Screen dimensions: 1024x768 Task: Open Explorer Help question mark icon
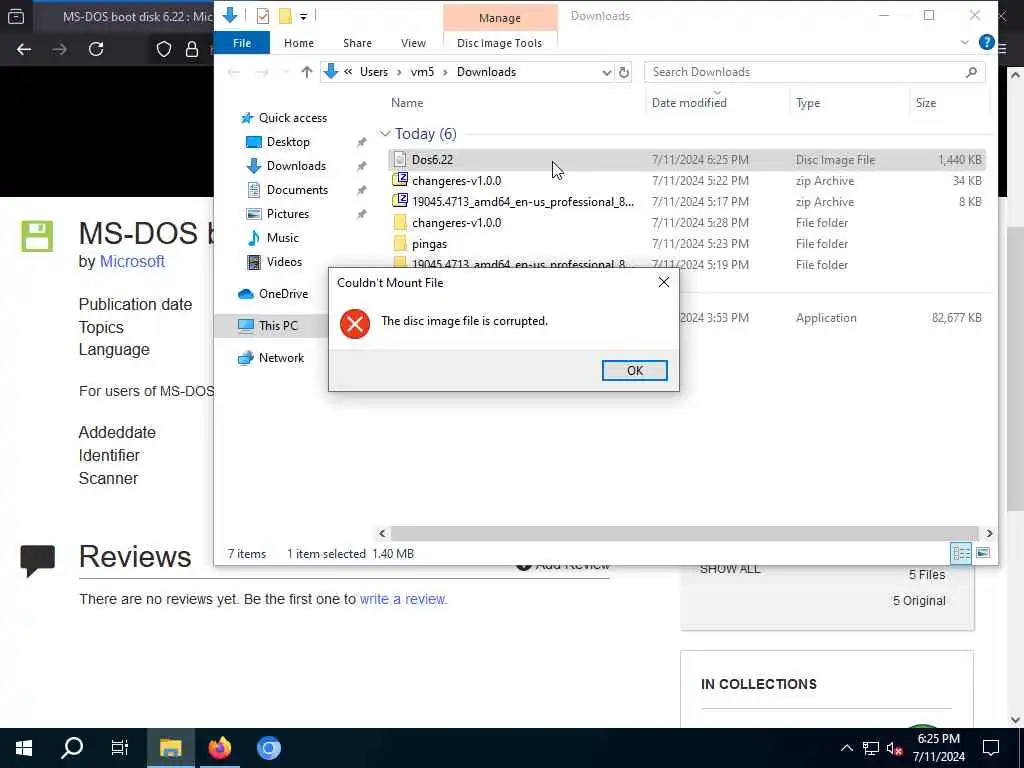coord(986,42)
